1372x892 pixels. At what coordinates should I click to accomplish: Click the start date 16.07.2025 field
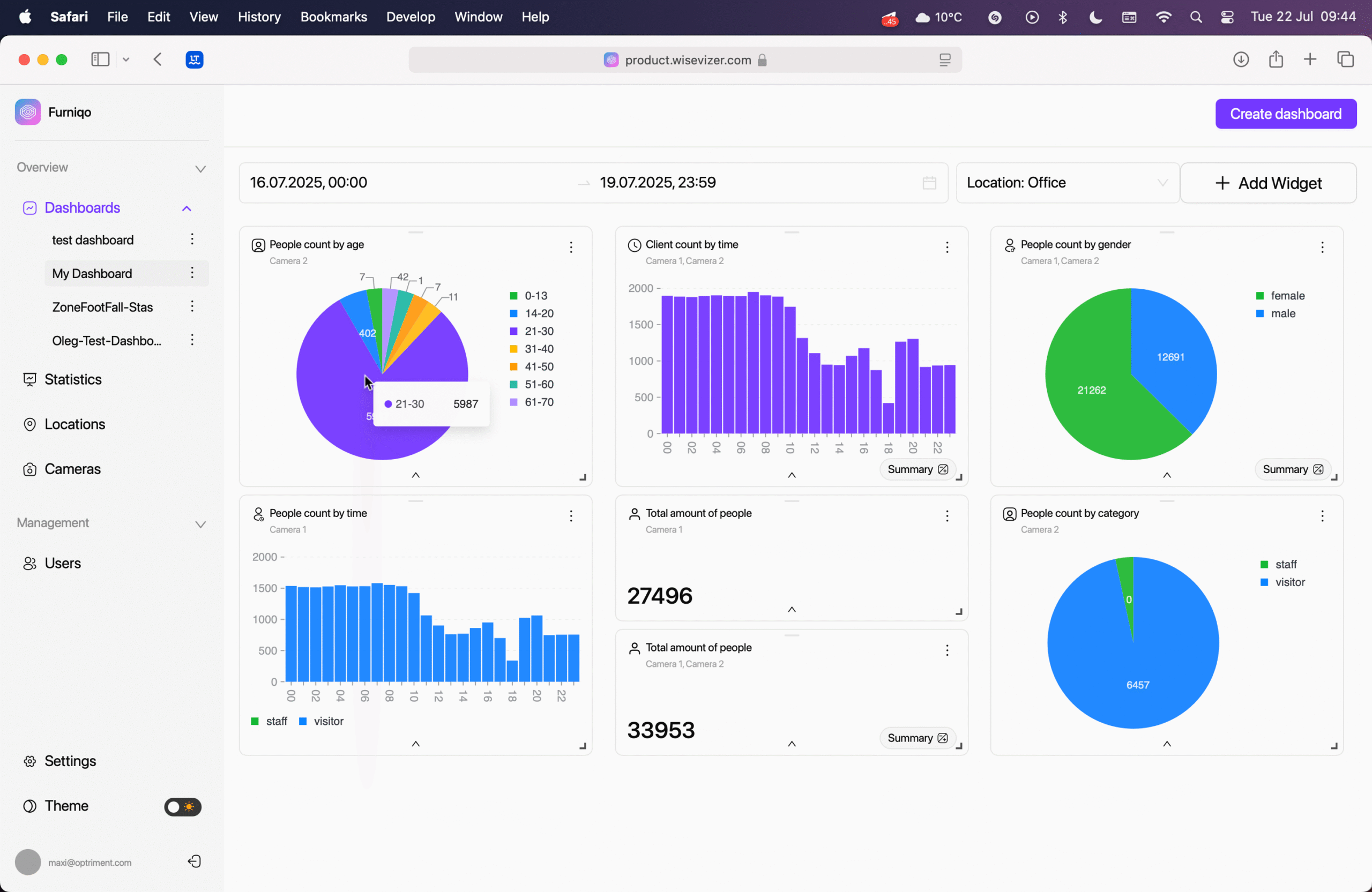[308, 183]
